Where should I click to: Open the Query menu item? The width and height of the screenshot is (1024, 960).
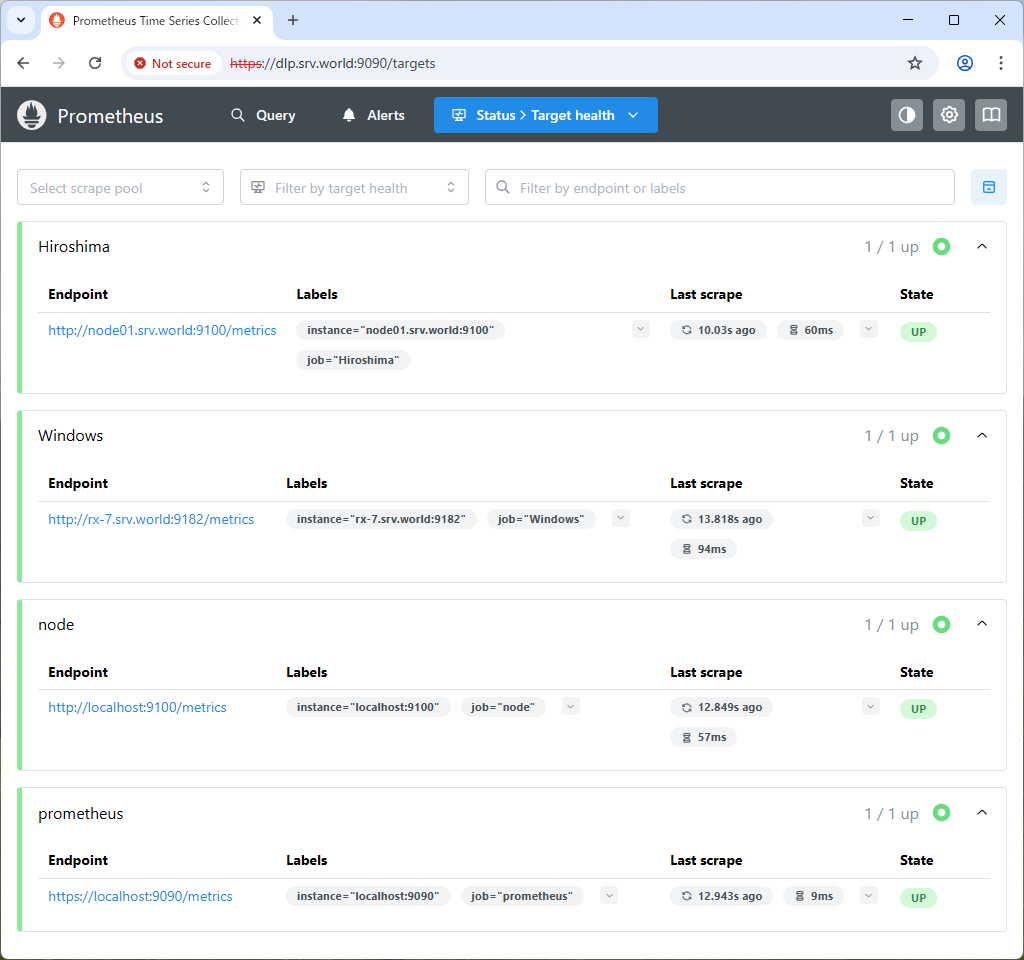263,116
